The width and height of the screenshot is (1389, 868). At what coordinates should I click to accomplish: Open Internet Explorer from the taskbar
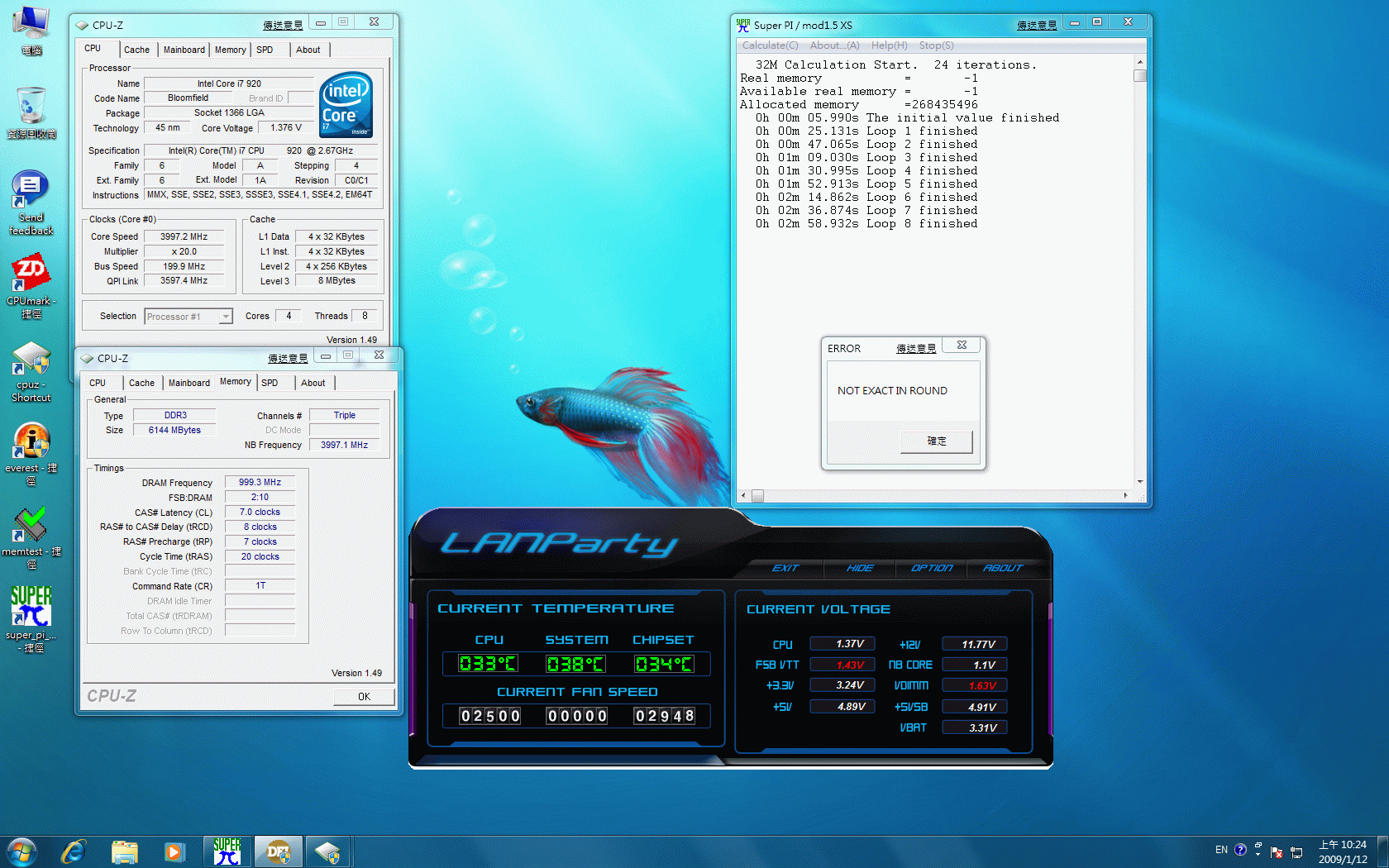(x=74, y=851)
